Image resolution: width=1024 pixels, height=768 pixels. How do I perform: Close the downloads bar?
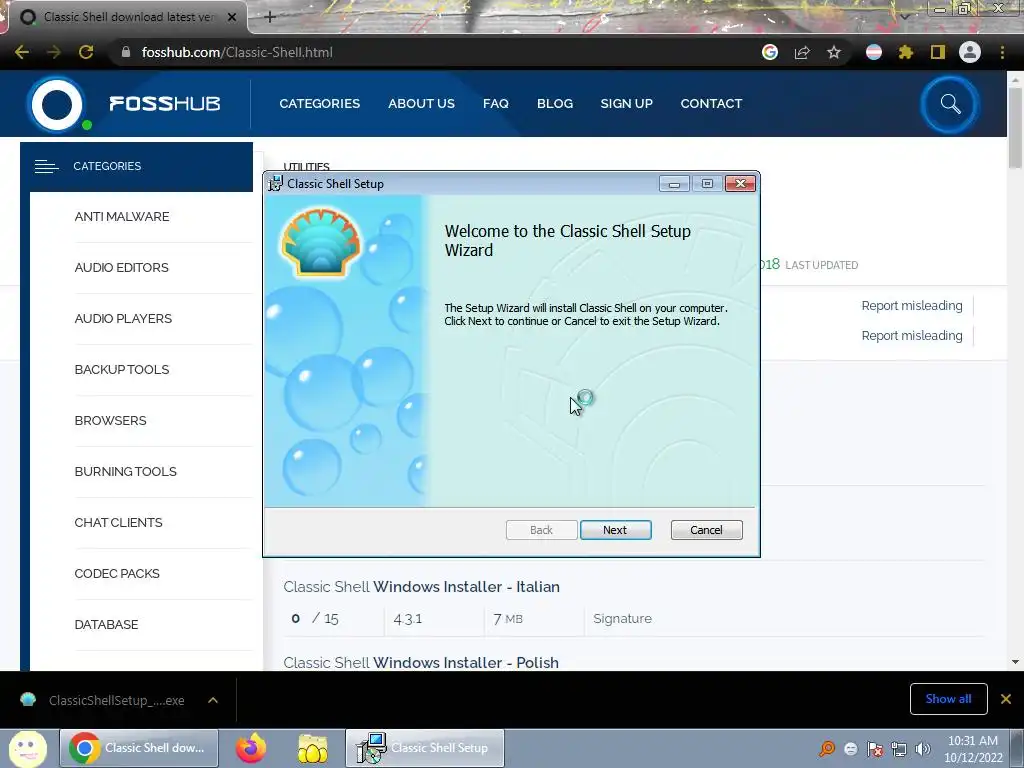[1006, 699]
